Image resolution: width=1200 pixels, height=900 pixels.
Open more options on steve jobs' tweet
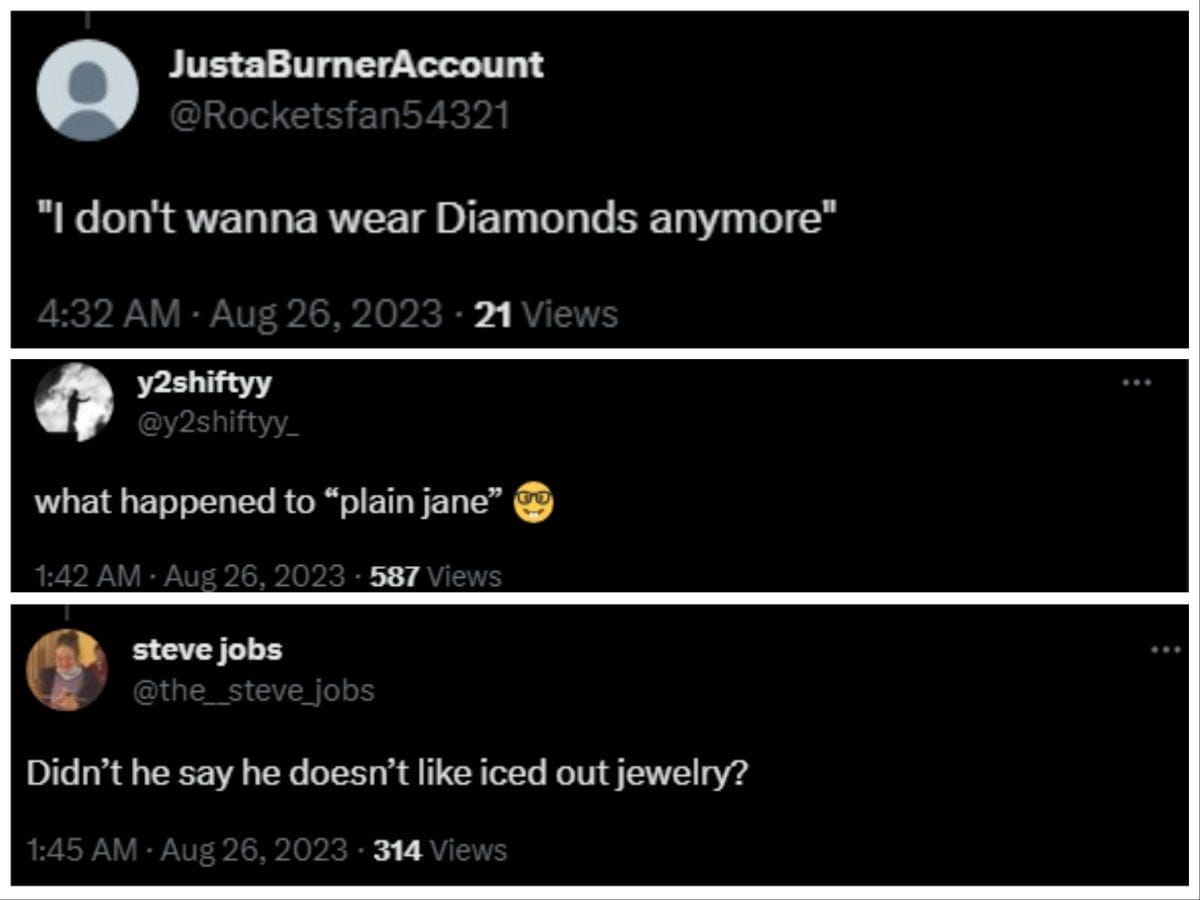[1165, 650]
